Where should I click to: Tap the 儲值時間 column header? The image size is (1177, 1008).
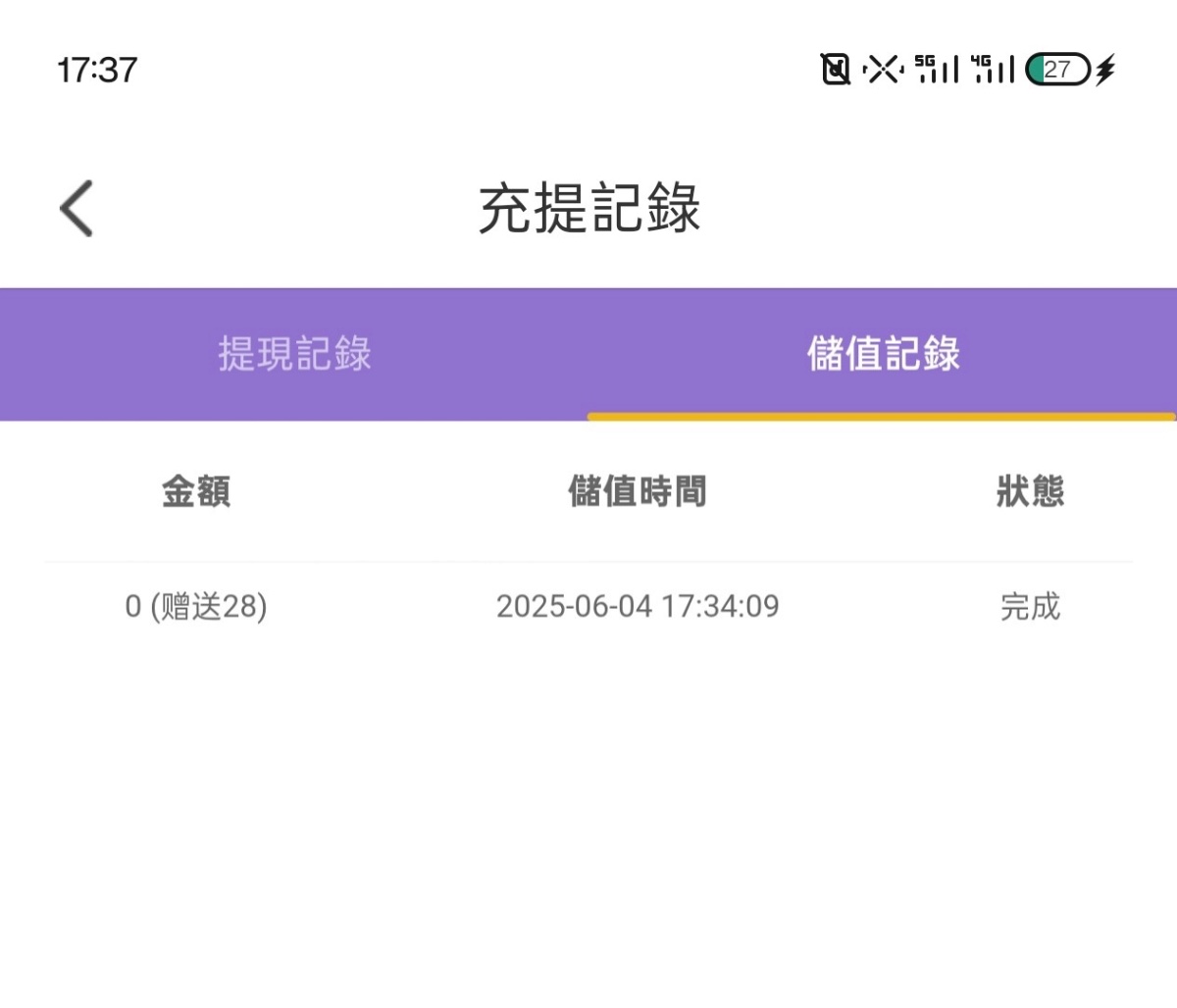[638, 491]
